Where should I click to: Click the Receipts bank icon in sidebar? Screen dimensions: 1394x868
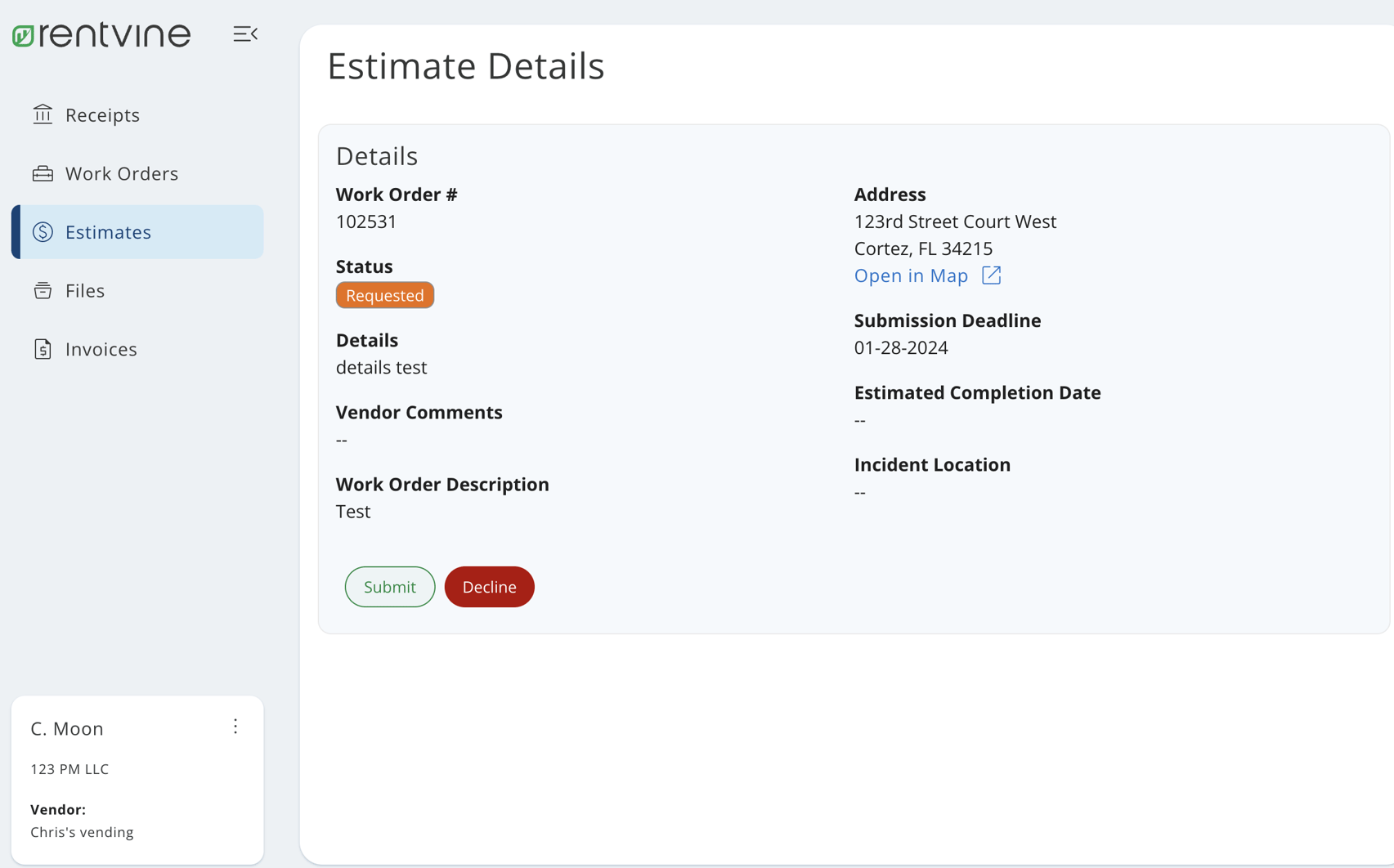(42, 114)
